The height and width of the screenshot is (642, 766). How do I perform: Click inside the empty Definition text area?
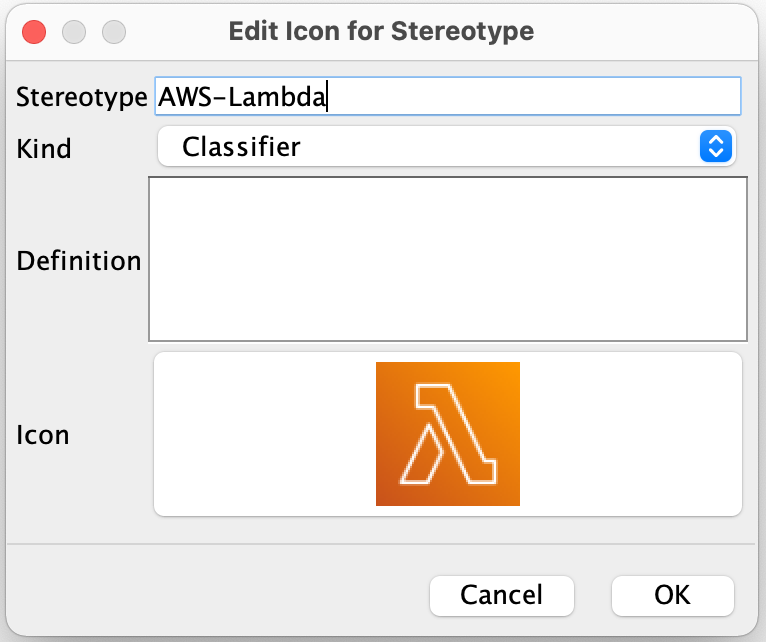[447, 259]
